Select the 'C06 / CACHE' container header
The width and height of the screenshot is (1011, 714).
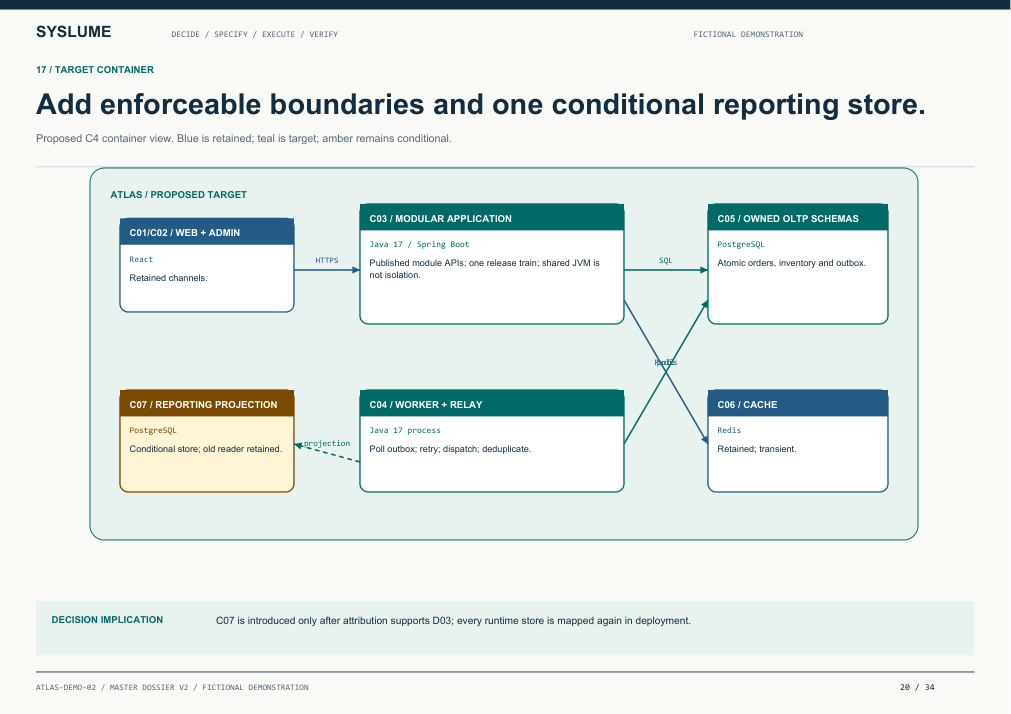pos(798,404)
